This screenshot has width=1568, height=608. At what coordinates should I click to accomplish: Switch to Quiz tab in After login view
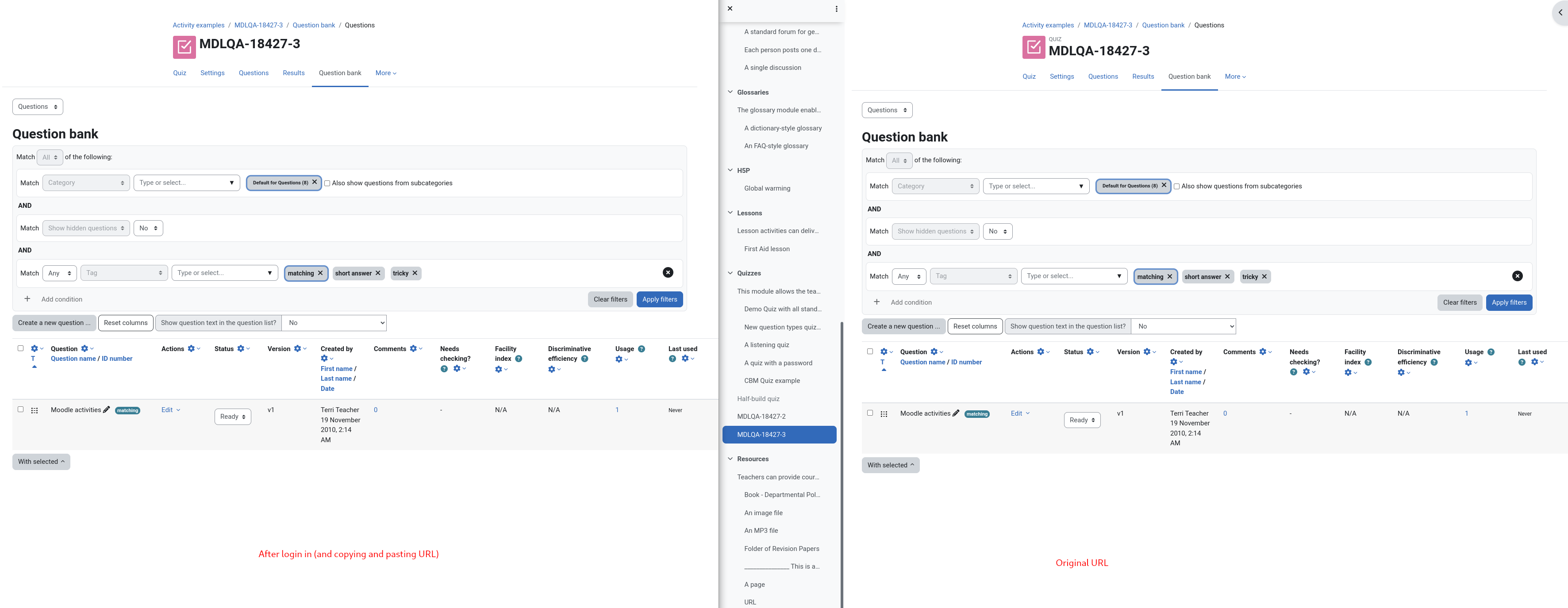180,73
